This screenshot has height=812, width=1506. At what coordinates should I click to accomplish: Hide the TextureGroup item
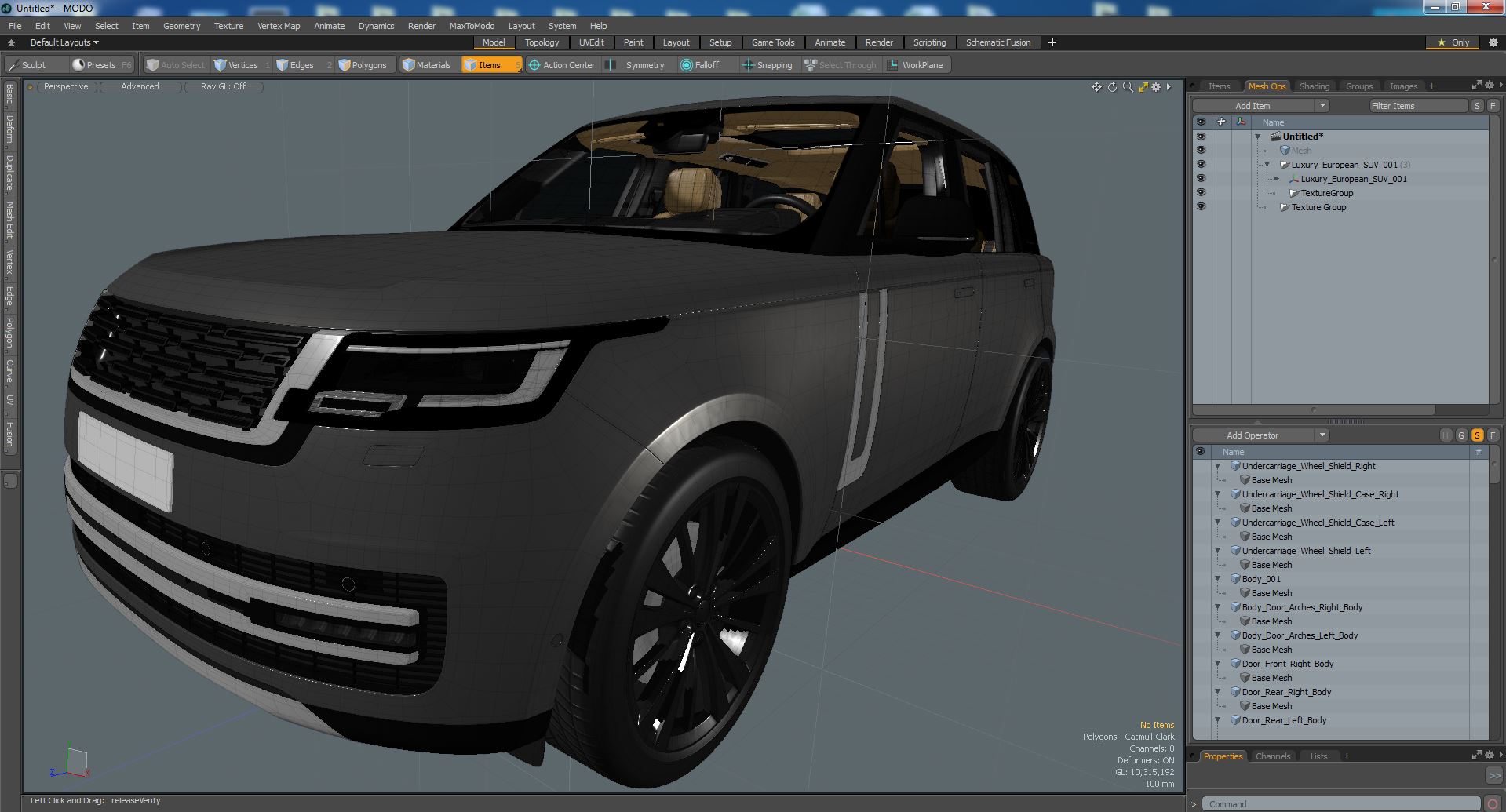(1200, 193)
